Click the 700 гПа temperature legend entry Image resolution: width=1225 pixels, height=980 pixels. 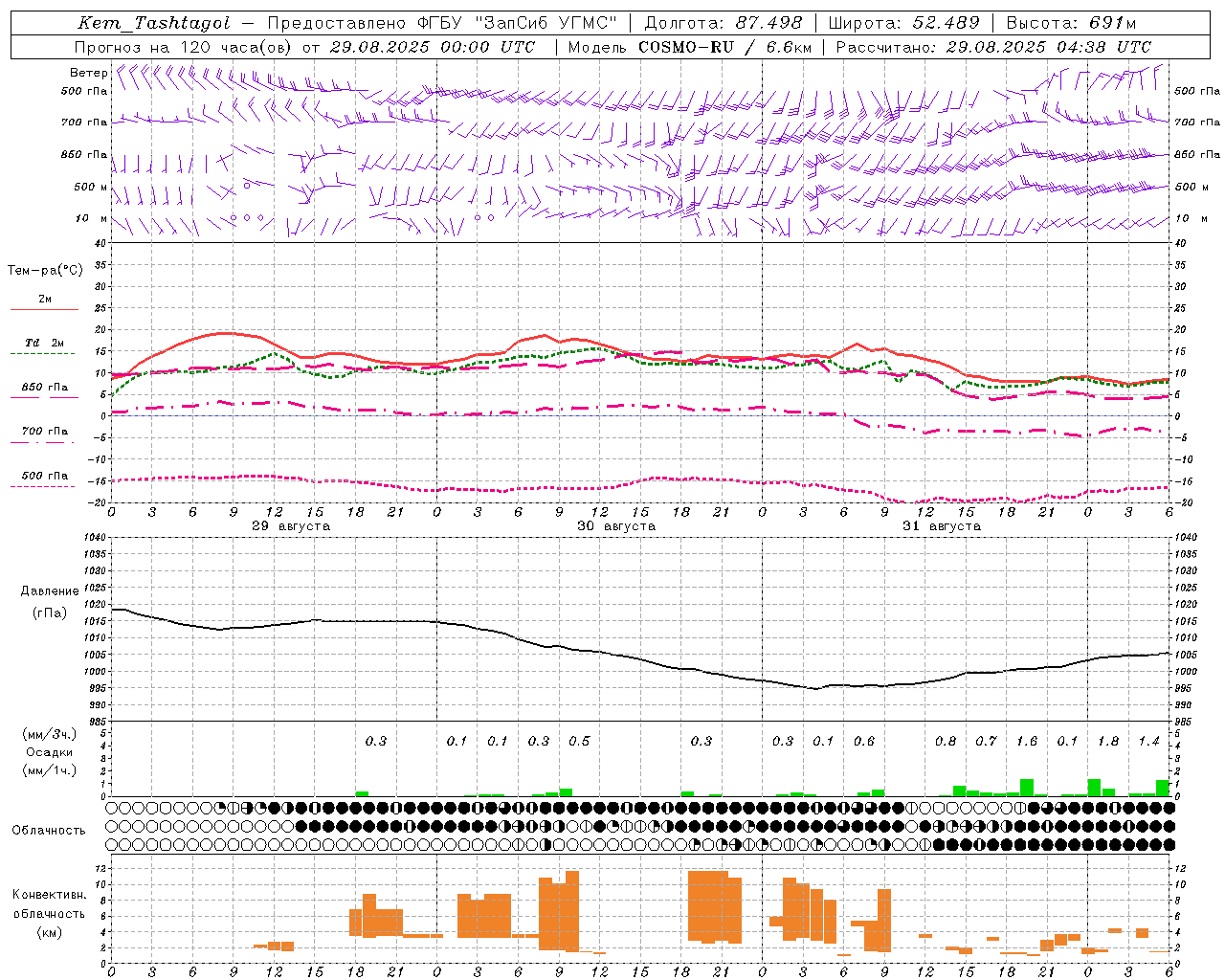point(45,432)
